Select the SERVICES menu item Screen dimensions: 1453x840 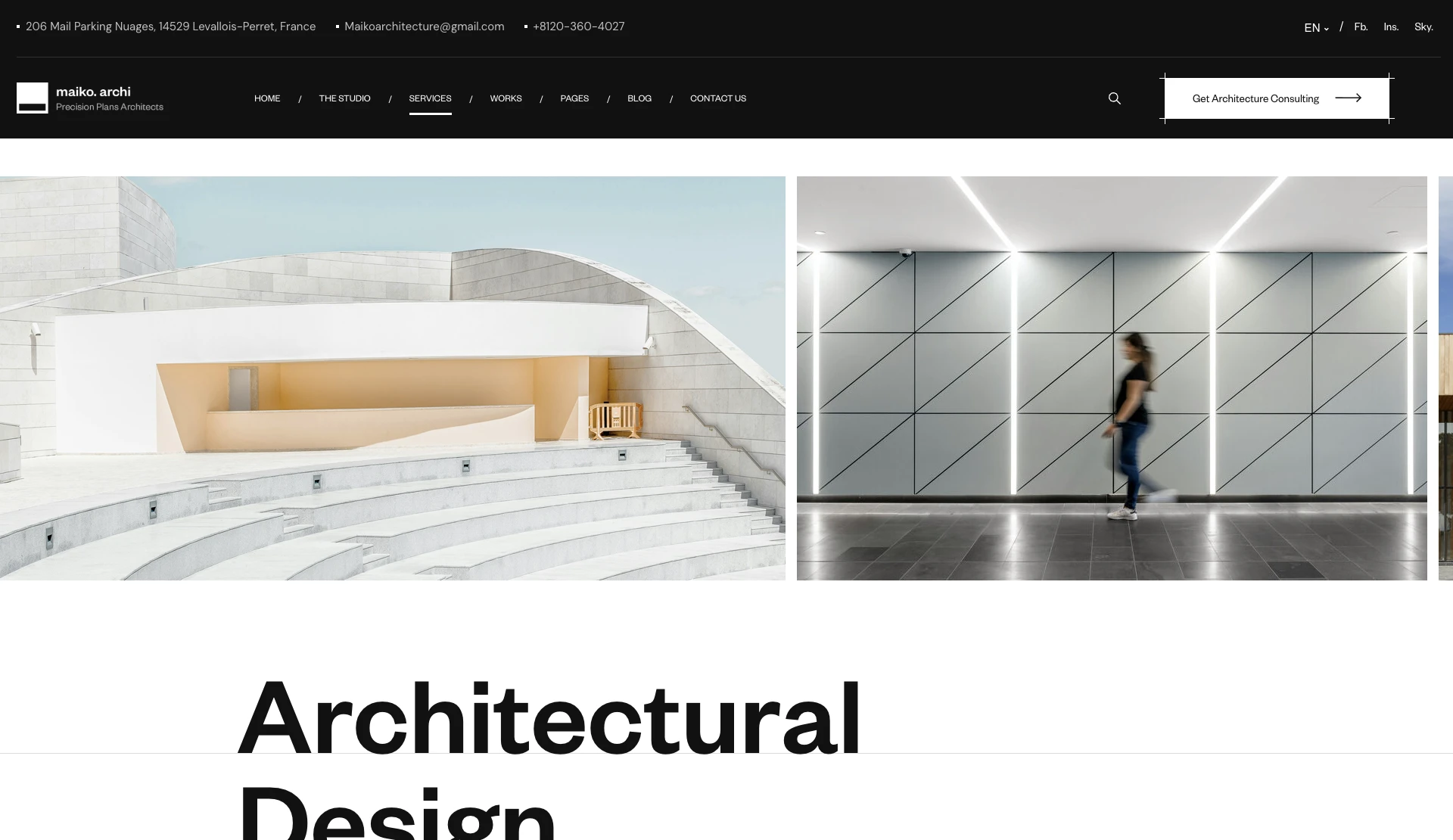click(x=430, y=98)
